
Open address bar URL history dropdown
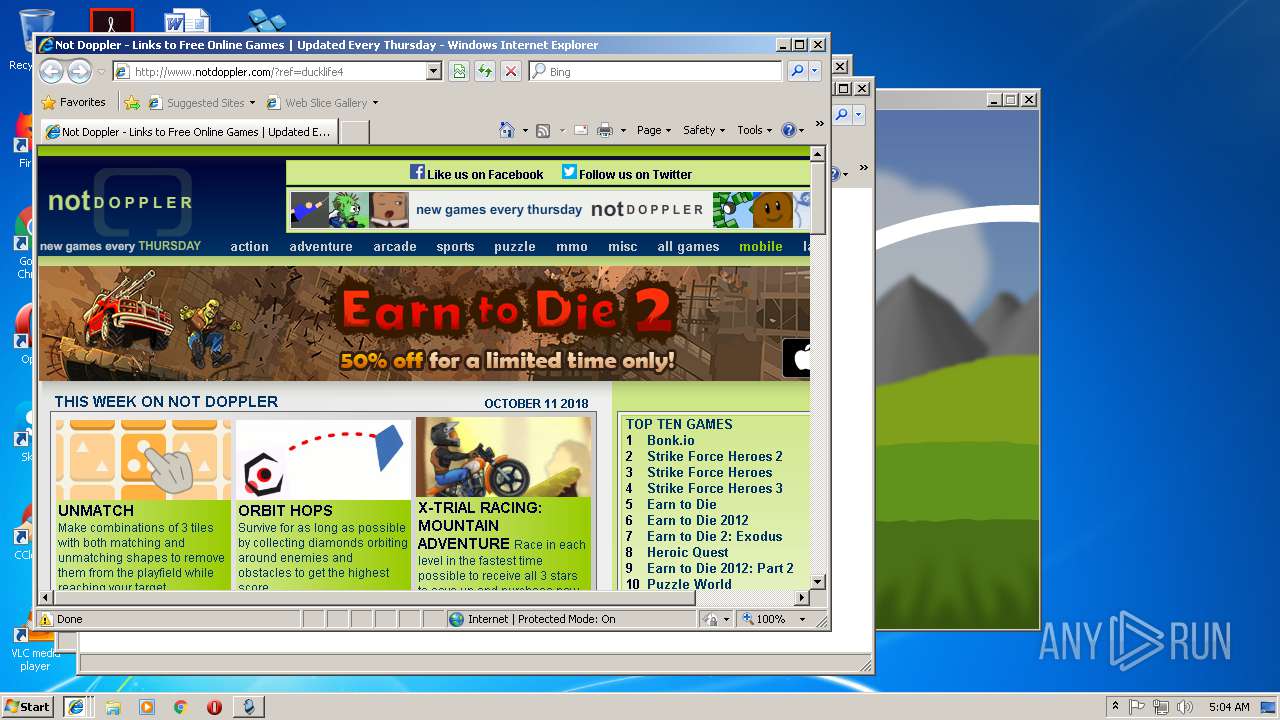tap(434, 71)
